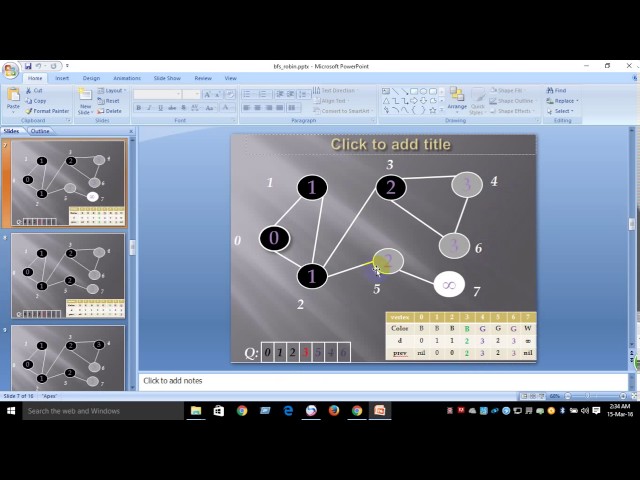Save presentation from Quick Access Toolbar

pos(28,66)
